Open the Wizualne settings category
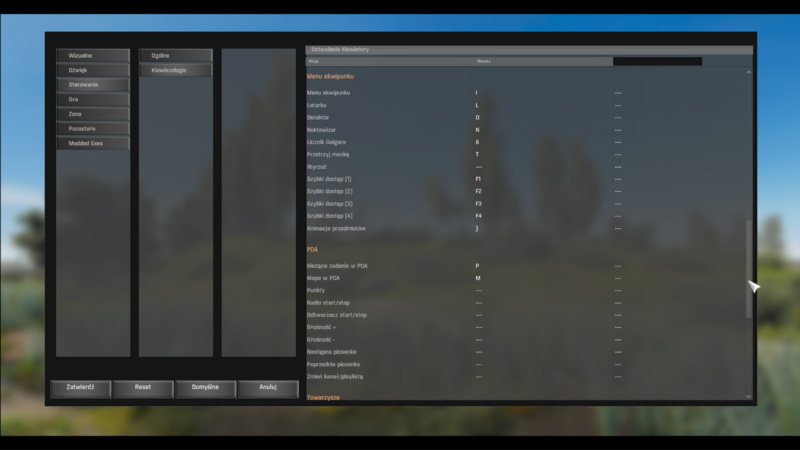Screen dimensions: 800x450 [x=93, y=56]
